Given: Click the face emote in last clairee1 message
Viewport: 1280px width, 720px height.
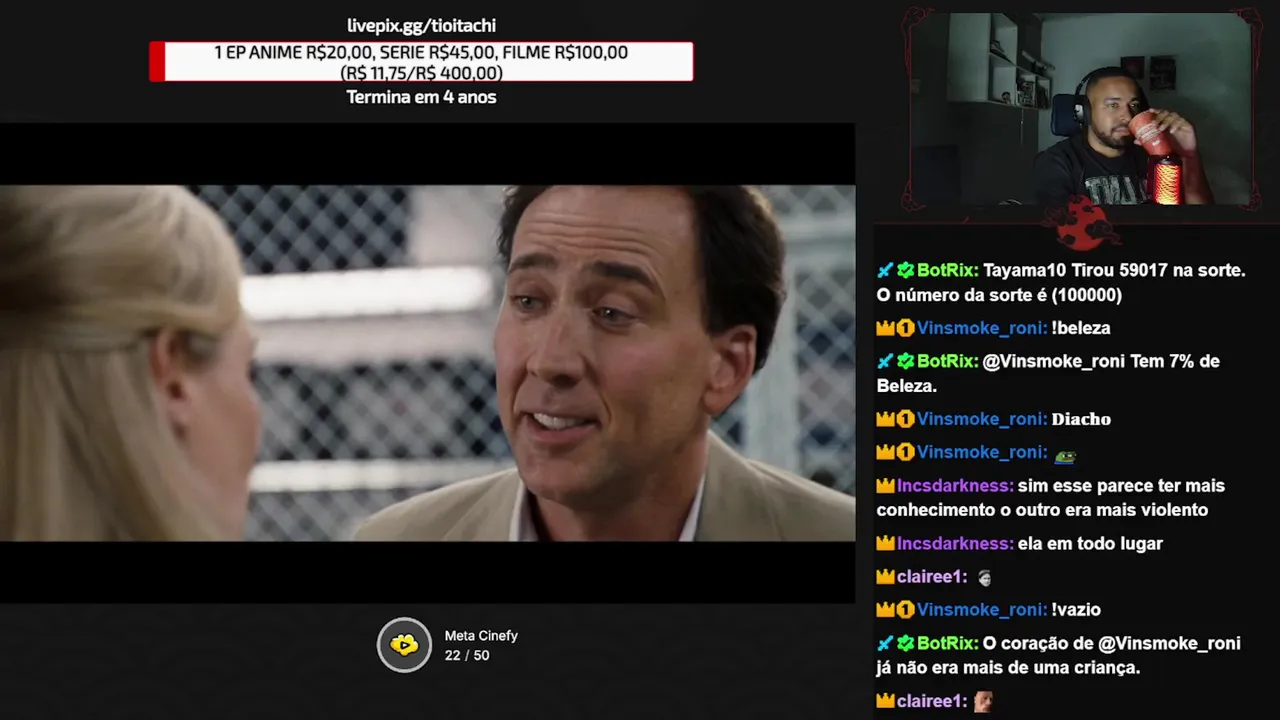Looking at the screenshot, I should coord(984,701).
